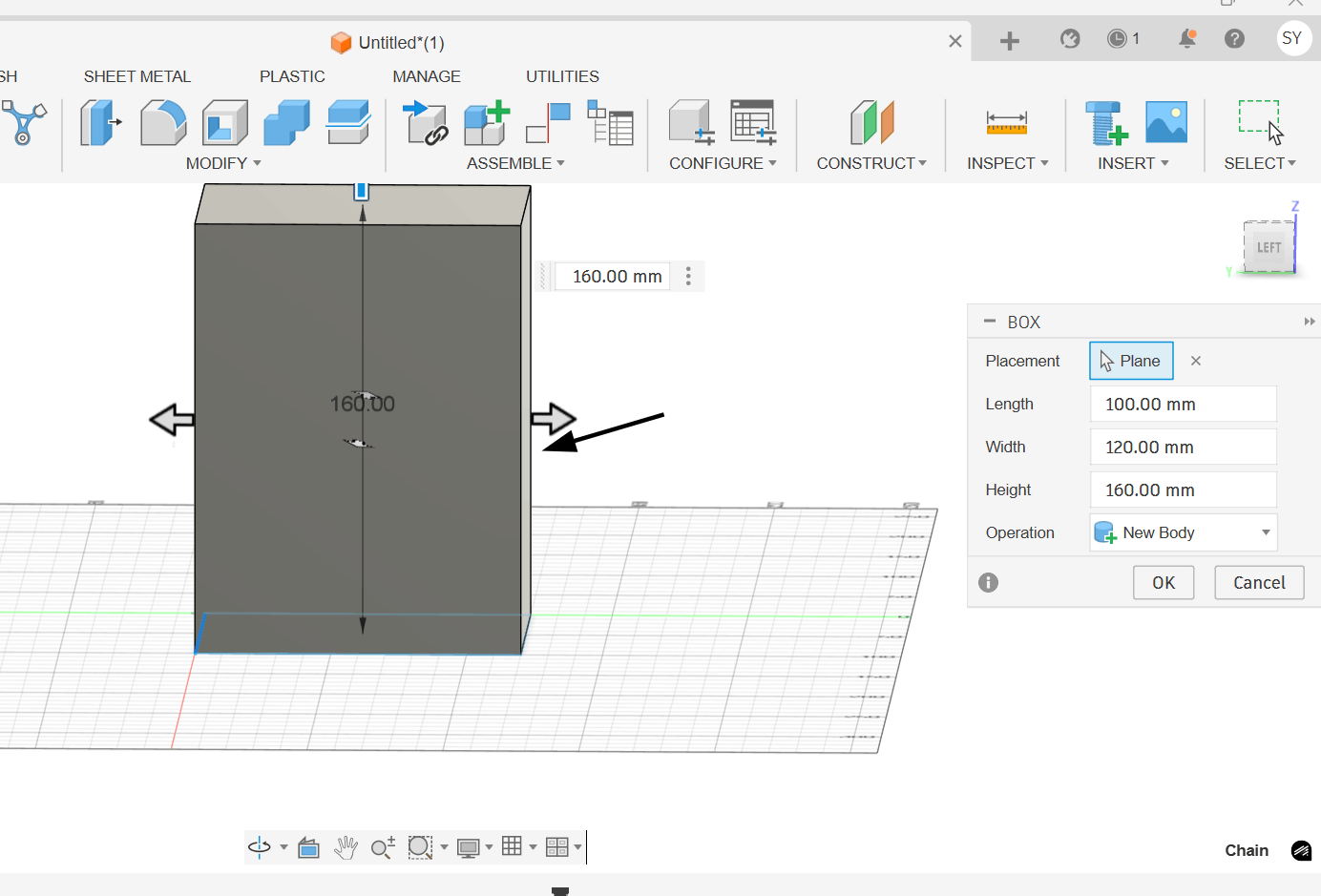Open the UTILITIES tab
Screen dimensions: 1321x896
click(x=562, y=76)
